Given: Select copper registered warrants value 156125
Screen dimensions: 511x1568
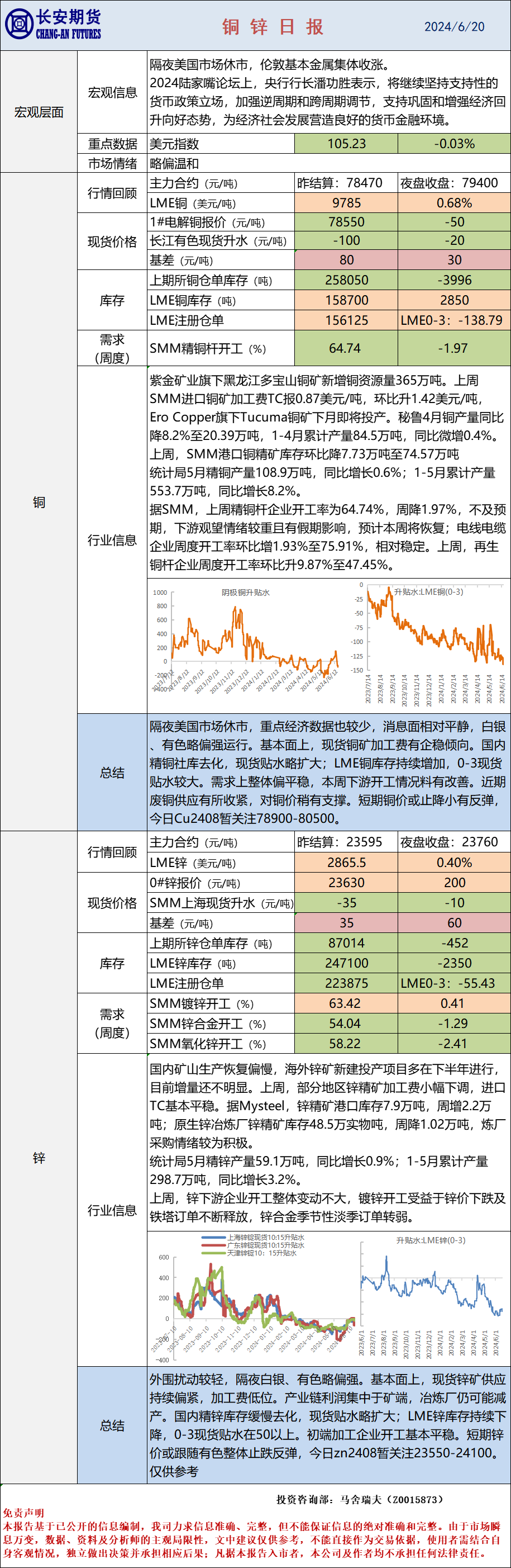Looking at the screenshot, I should tap(346, 320).
